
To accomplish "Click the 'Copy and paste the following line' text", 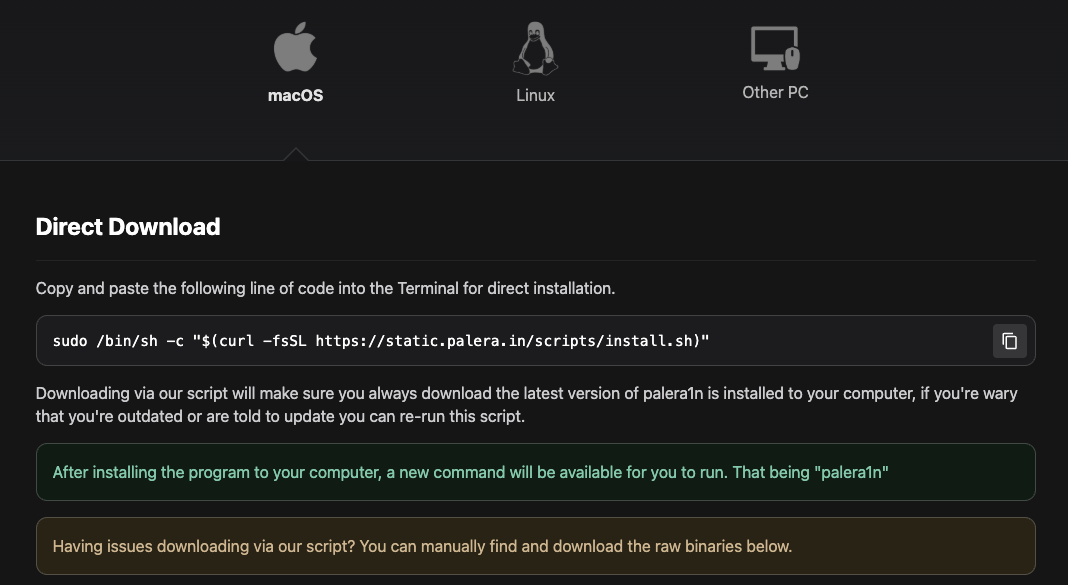I will [x=326, y=289].
